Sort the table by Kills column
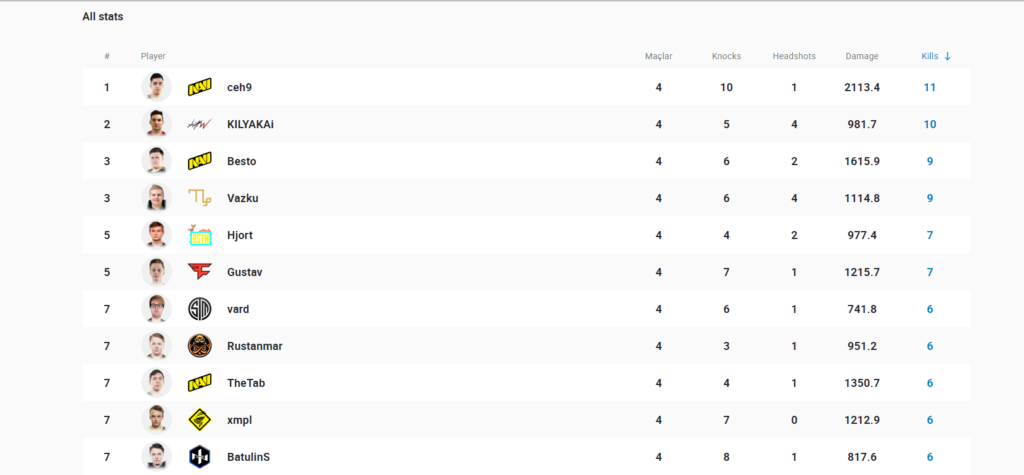 click(929, 56)
